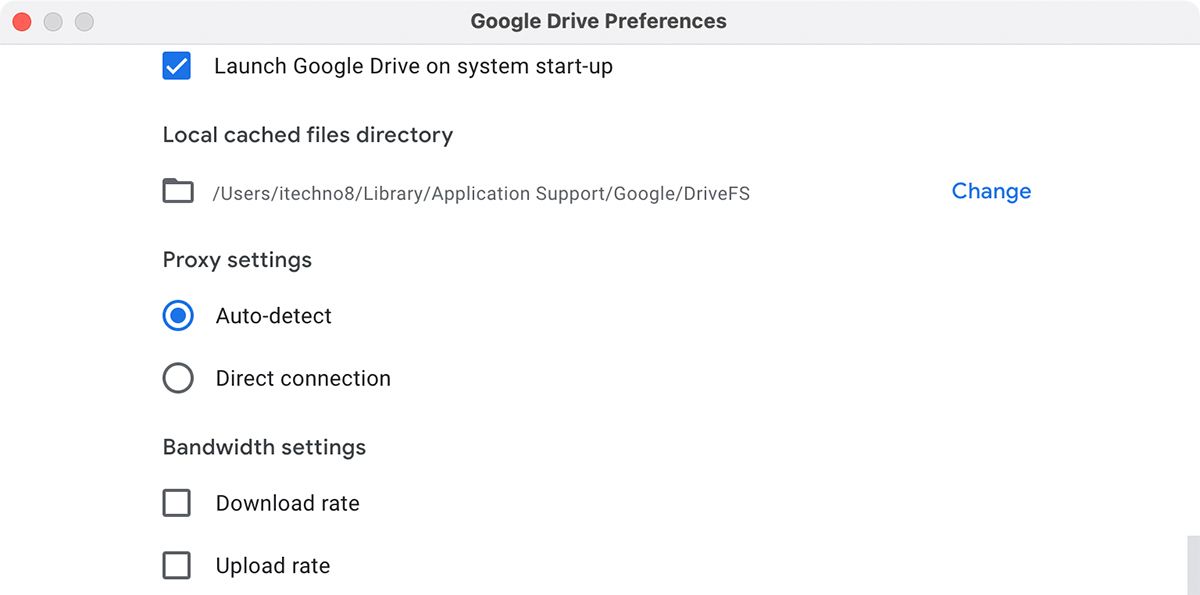Click the Direct connection label text
The height and width of the screenshot is (595, 1200).
pyautogui.click(x=302, y=378)
